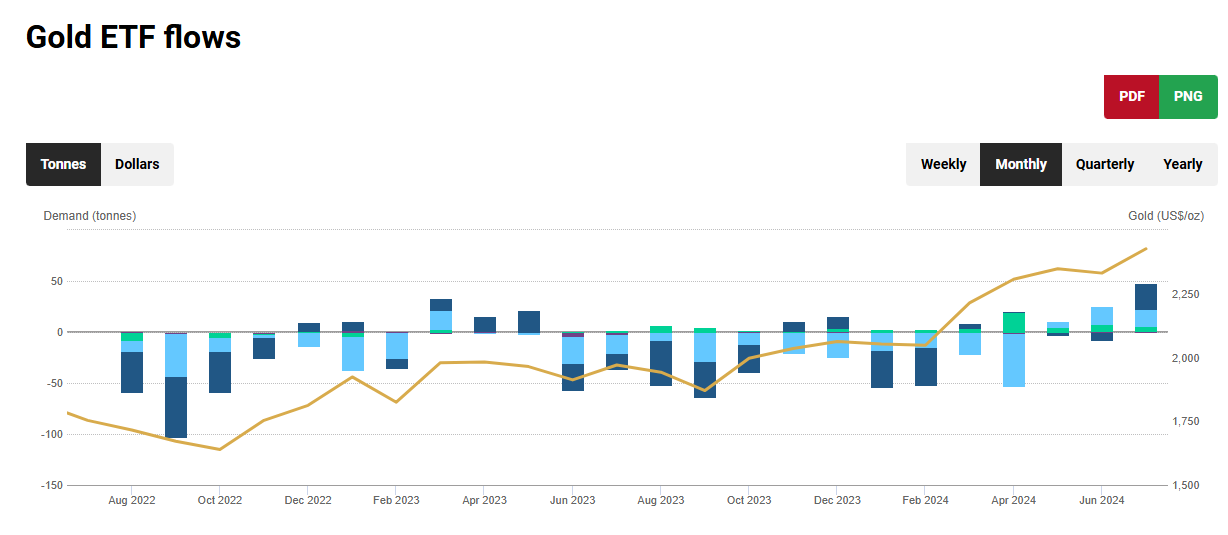Switch units to Tonnes
The width and height of the screenshot is (1228, 535).
point(63,164)
